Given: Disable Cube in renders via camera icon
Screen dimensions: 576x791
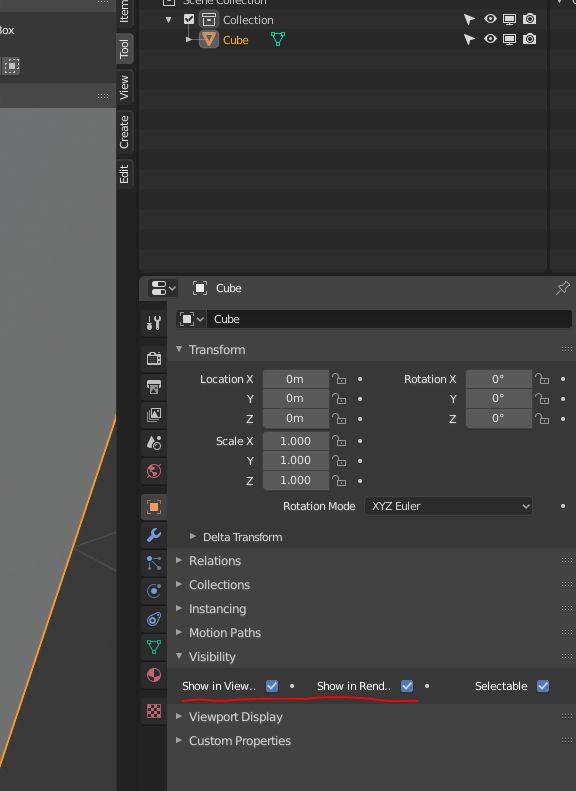Looking at the screenshot, I should click(529, 39).
